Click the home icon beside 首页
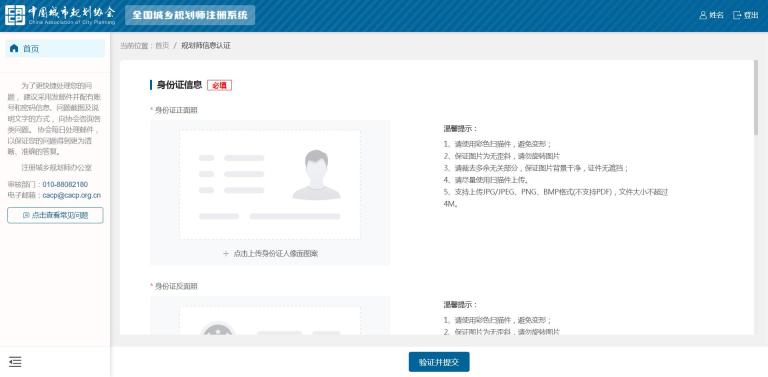This screenshot has width=768, height=377. point(14,48)
